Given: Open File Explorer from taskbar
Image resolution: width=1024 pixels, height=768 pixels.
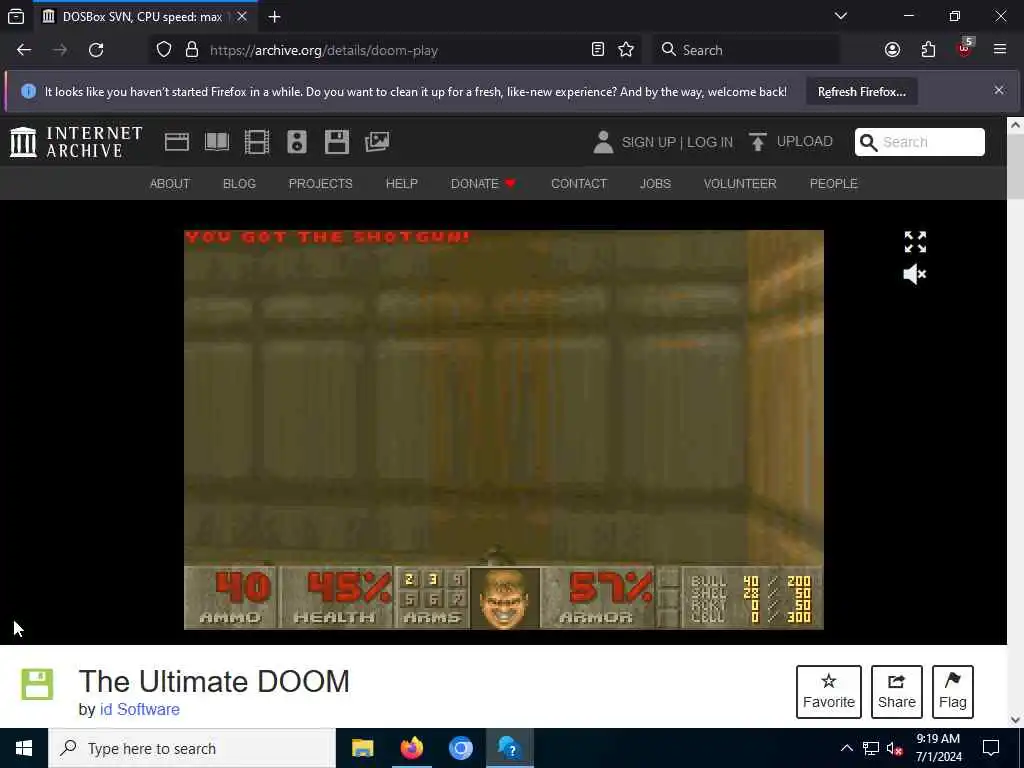Looking at the screenshot, I should (x=362, y=748).
